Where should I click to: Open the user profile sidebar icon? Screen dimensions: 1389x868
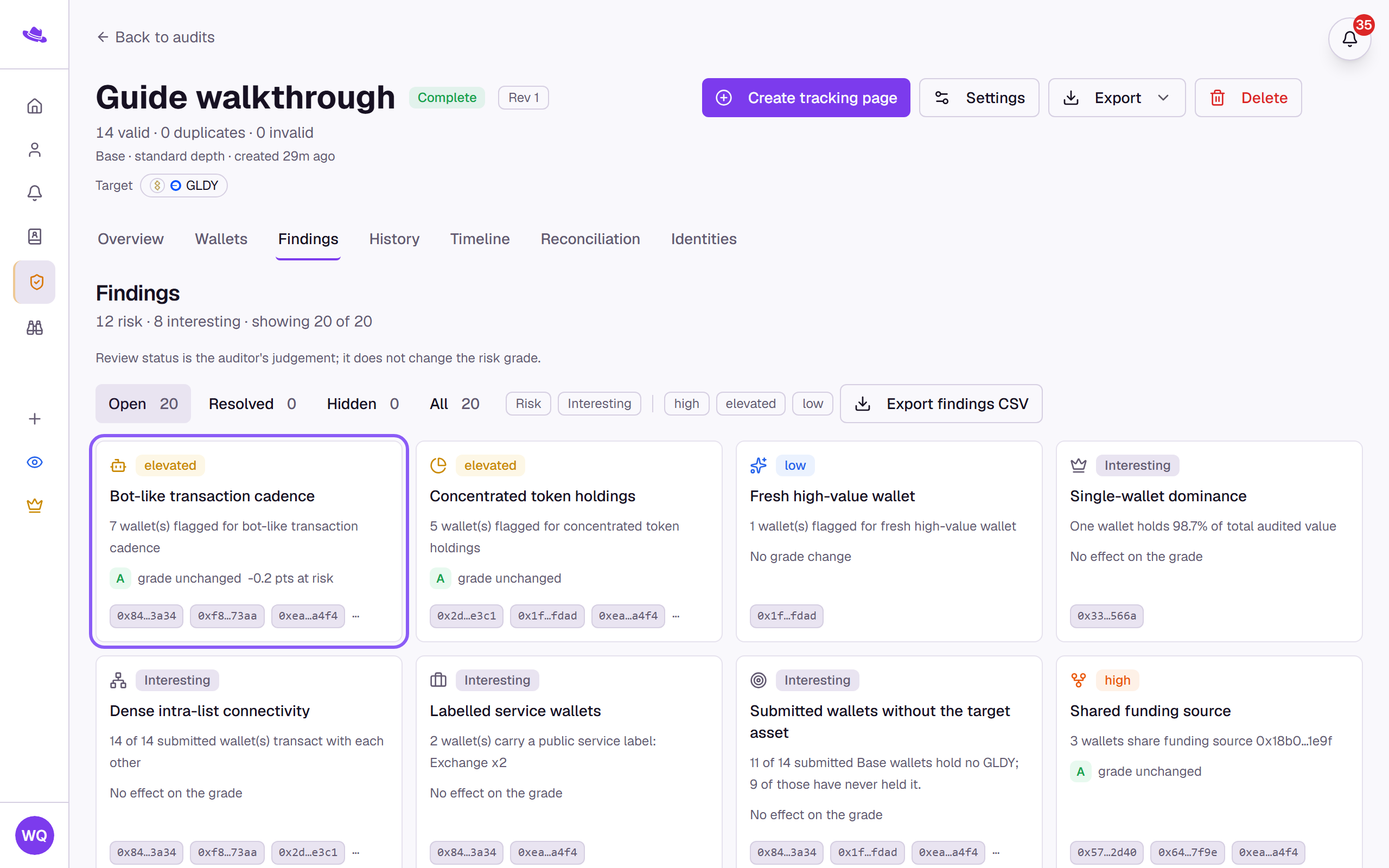point(34,150)
